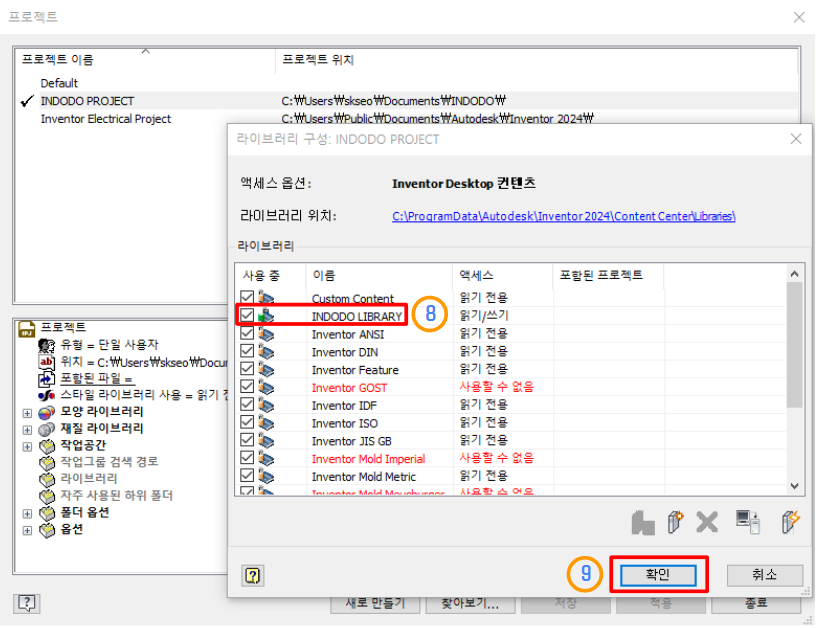Screen dimensions: 818x628
Task: Click the Inventor GOST library icon
Action: 266,387
